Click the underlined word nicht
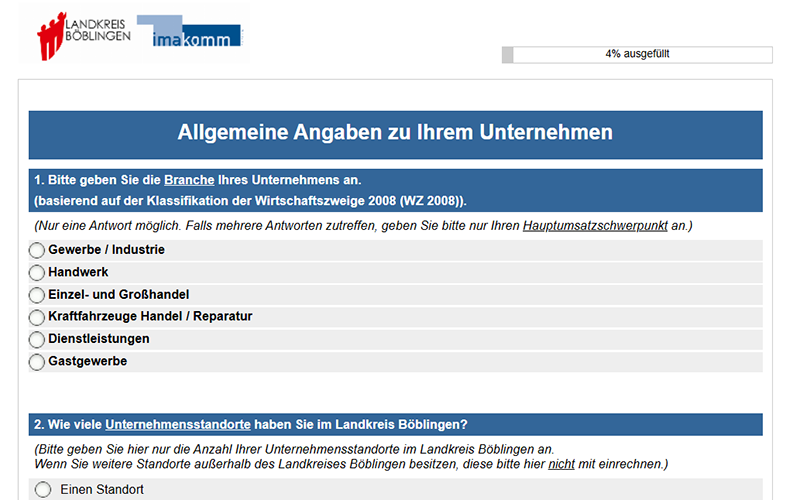 coord(561,464)
